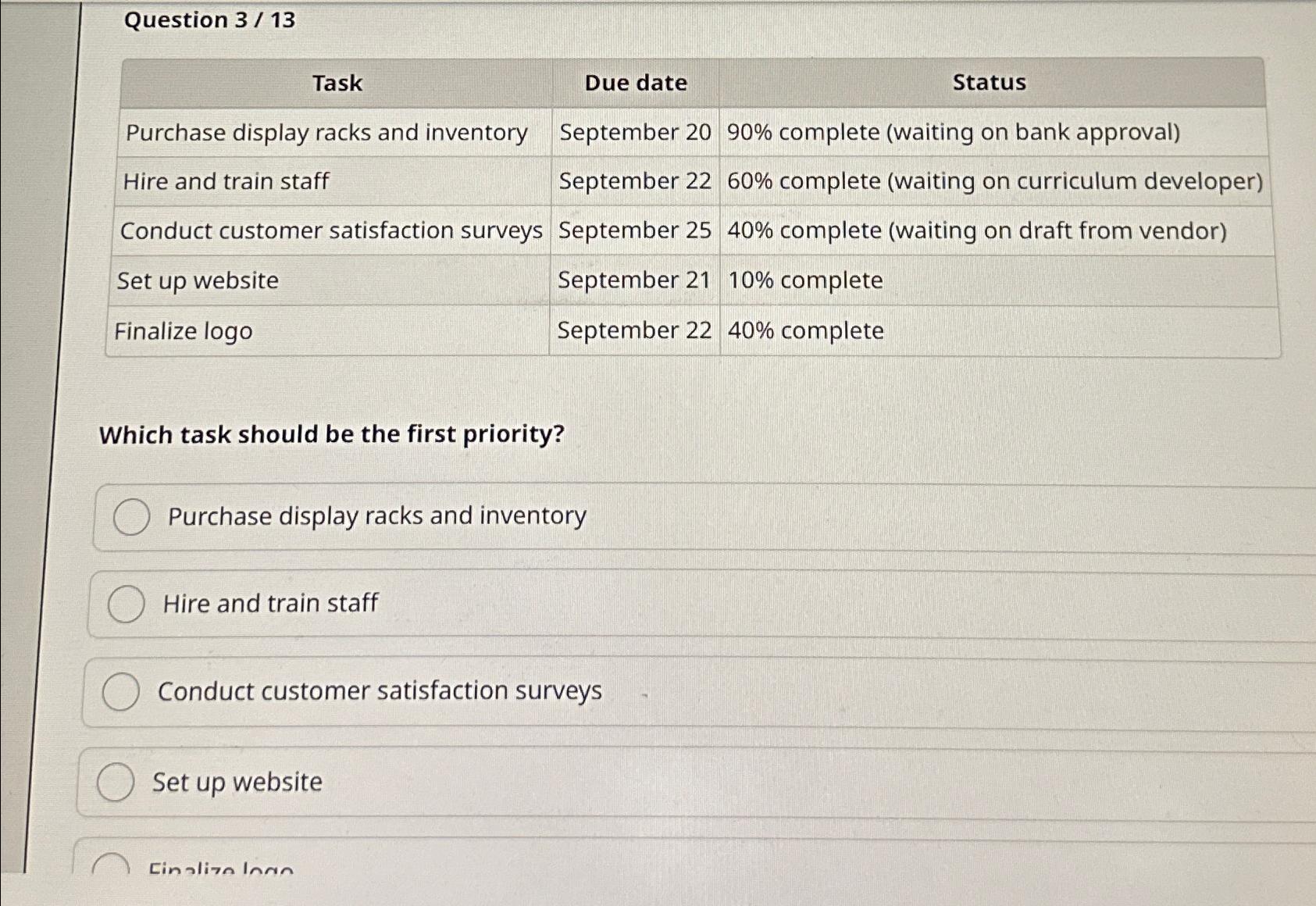Select the Hire and train staff option
Screen dimensions: 1316x906
[127, 604]
